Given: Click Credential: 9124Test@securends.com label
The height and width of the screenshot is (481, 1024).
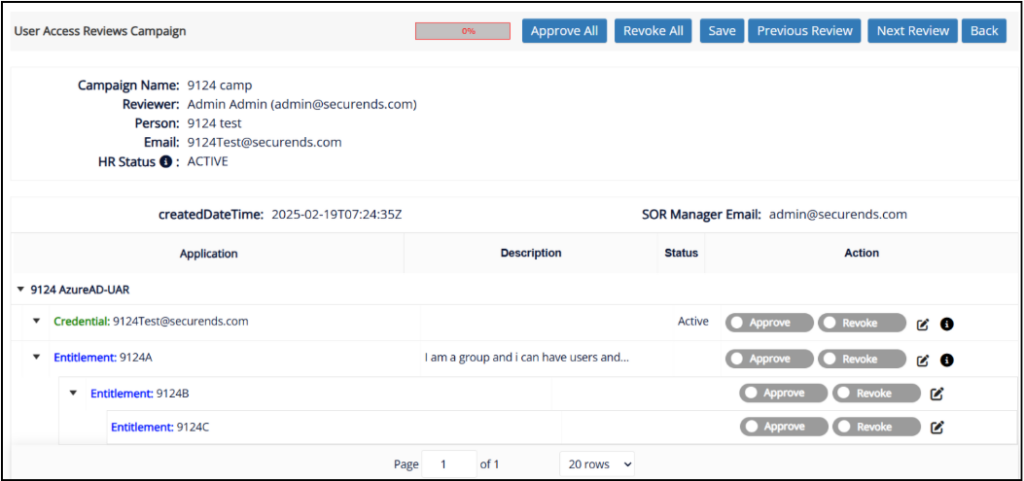Looking at the screenshot, I should coord(151,322).
